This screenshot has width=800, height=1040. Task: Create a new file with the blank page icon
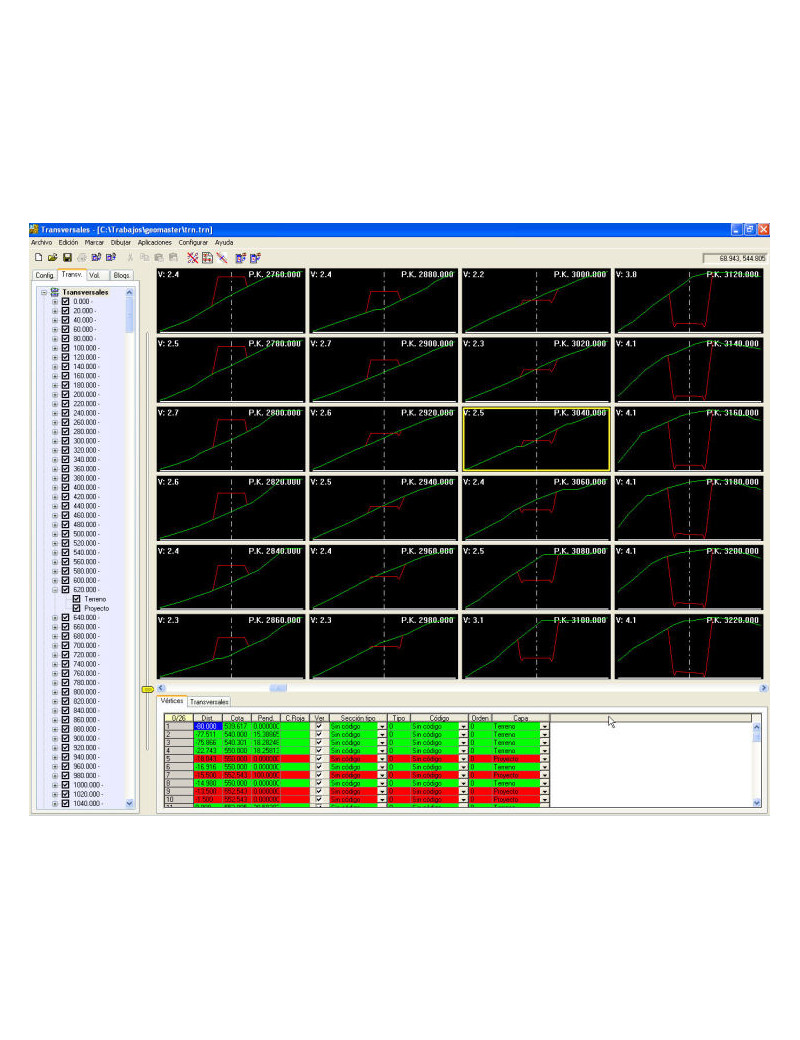point(38,257)
